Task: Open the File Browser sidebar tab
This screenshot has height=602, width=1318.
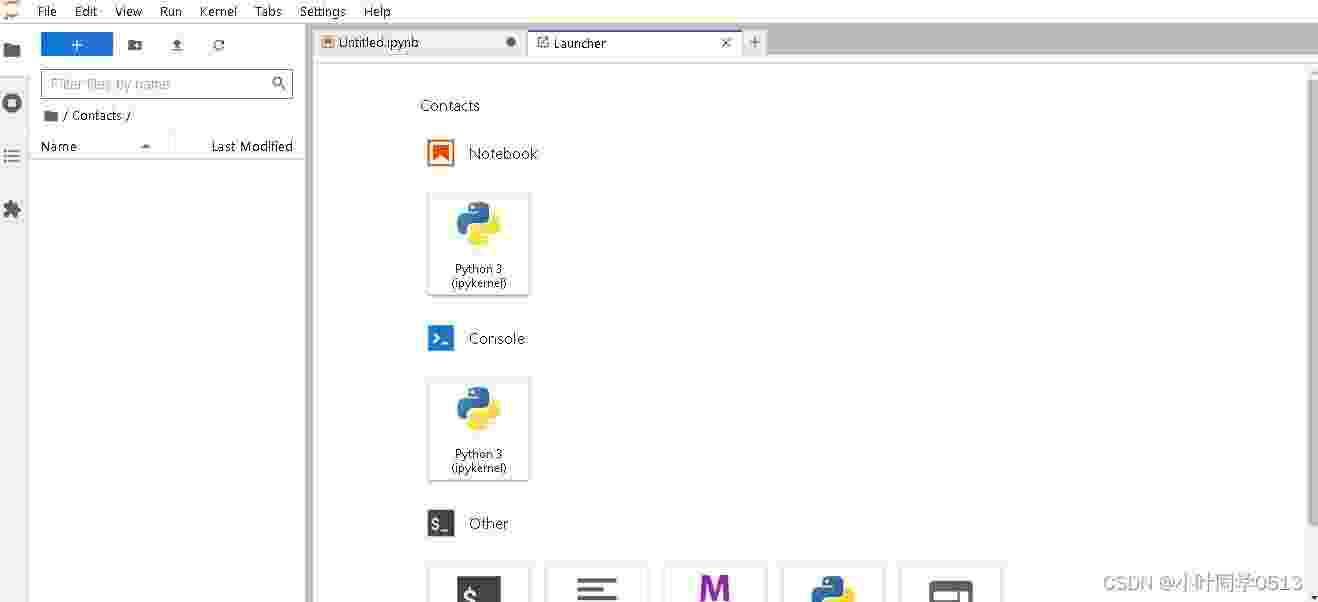Action: pyautogui.click(x=12, y=50)
